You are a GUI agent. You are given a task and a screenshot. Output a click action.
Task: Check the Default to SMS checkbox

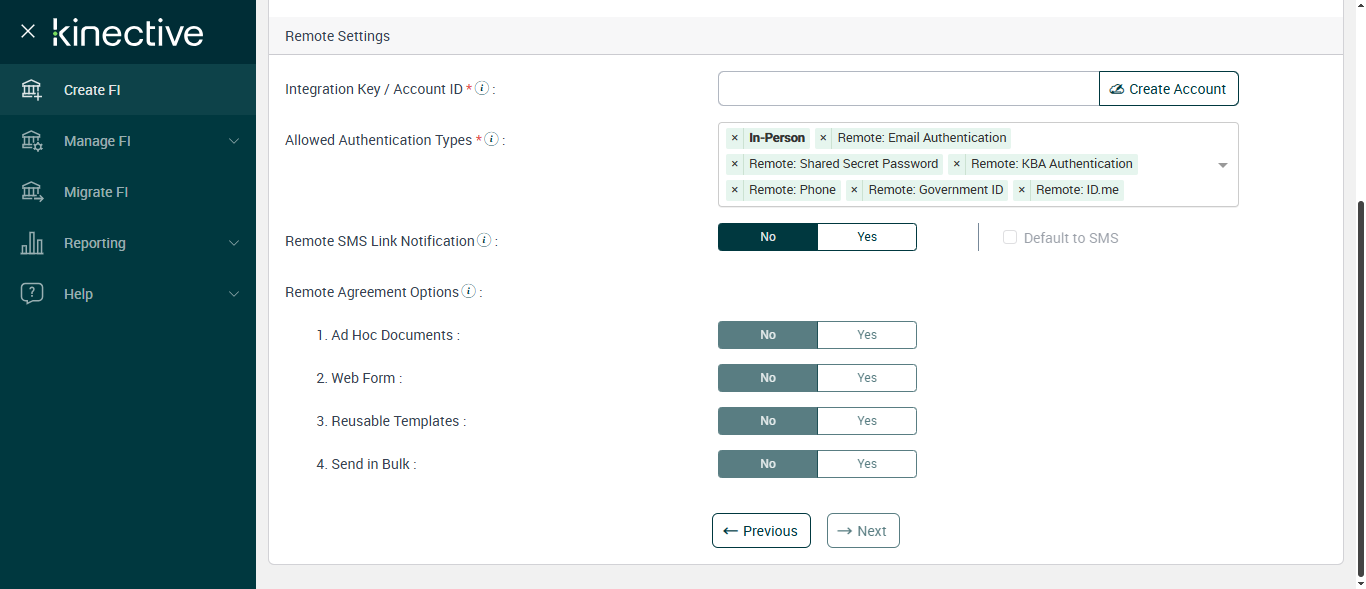click(x=1010, y=238)
